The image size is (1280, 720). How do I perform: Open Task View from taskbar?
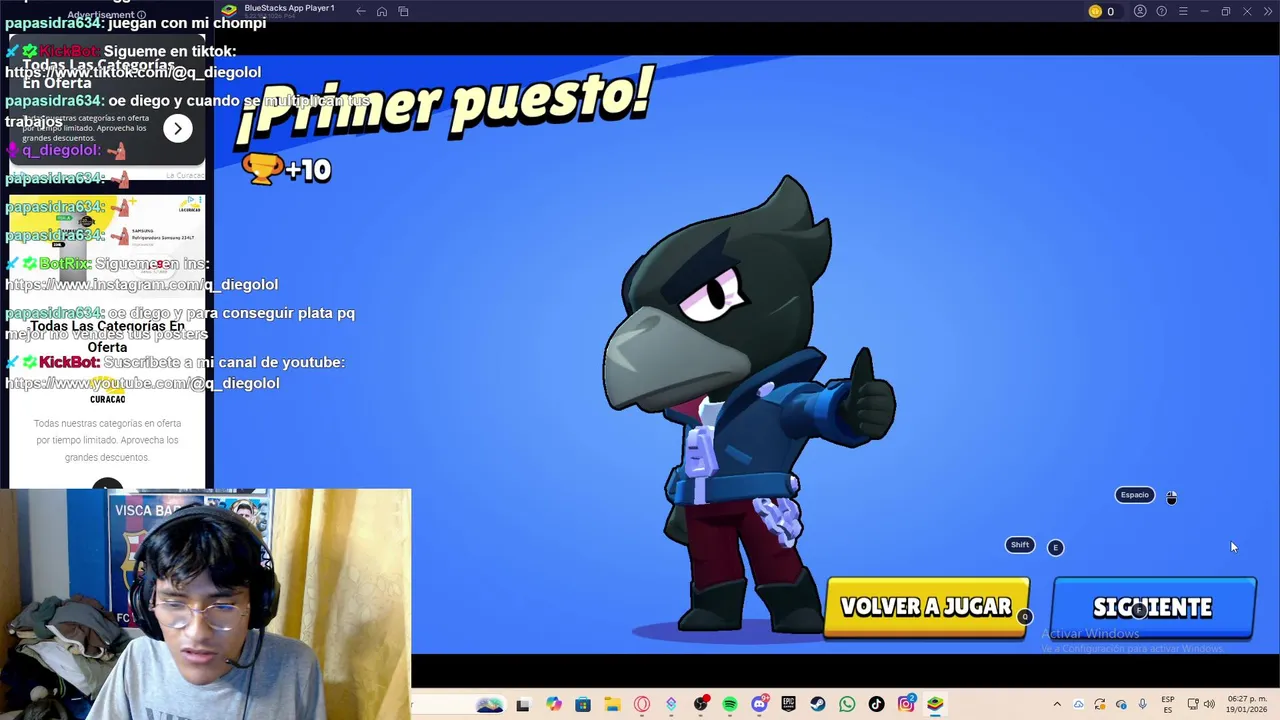coord(522,705)
